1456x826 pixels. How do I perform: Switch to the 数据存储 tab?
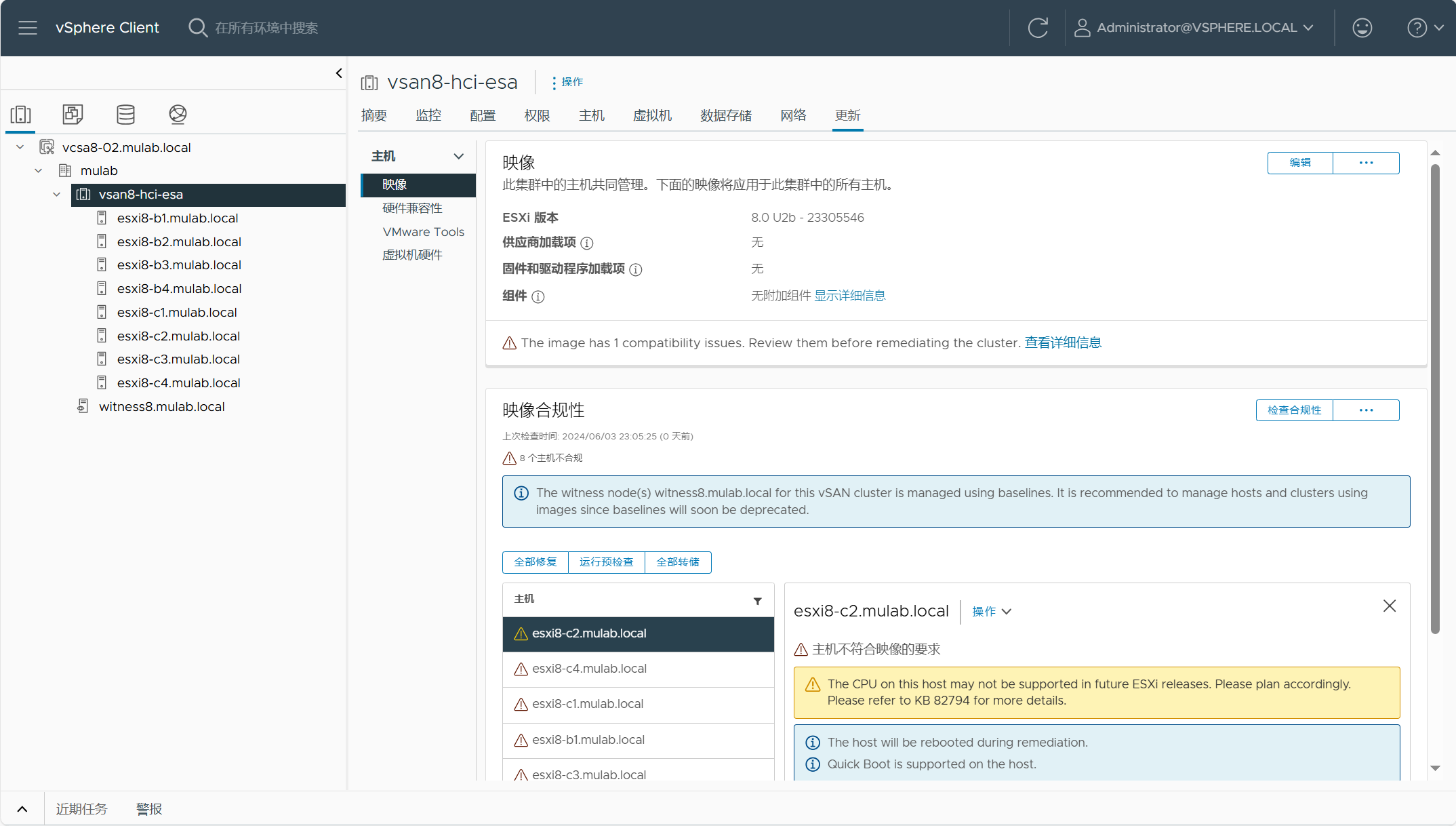[726, 115]
